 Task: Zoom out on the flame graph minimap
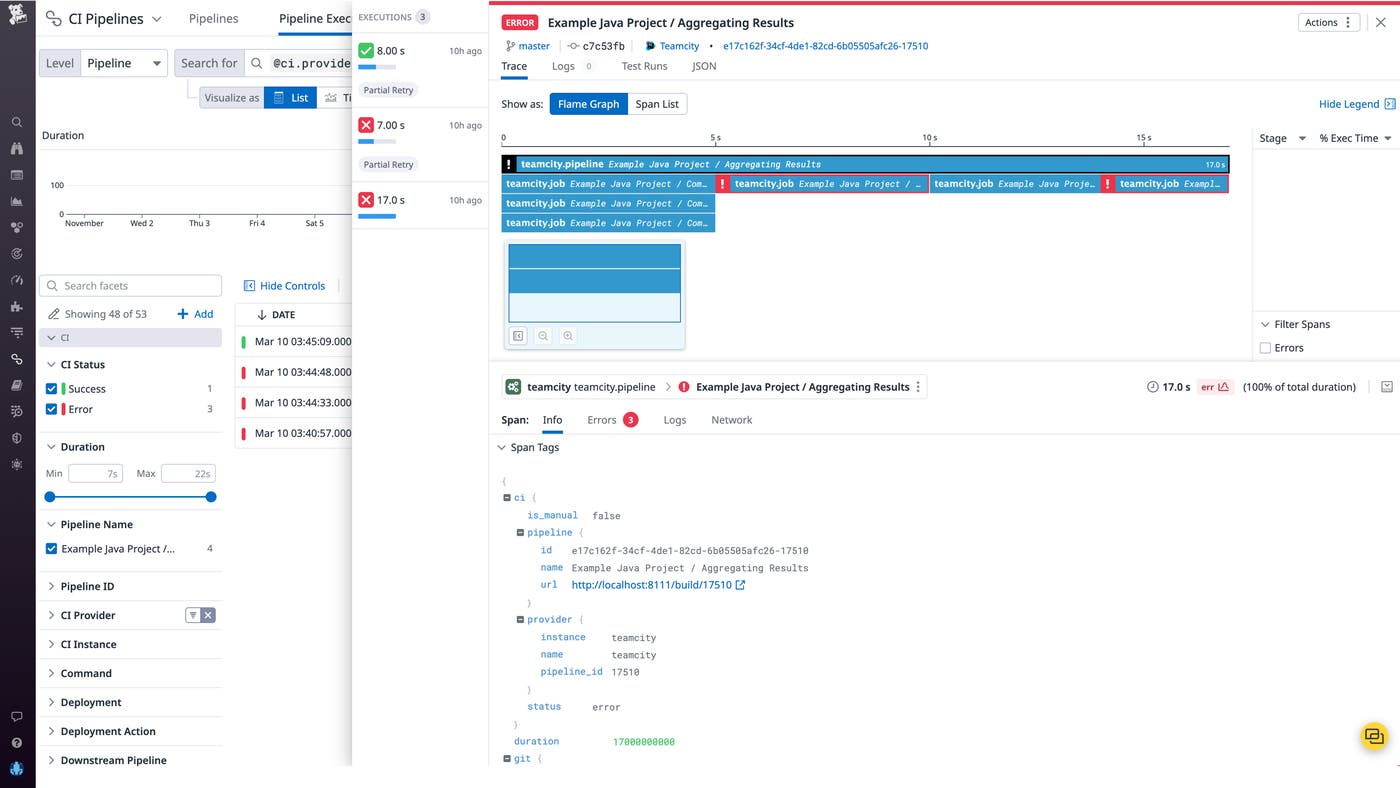point(543,336)
